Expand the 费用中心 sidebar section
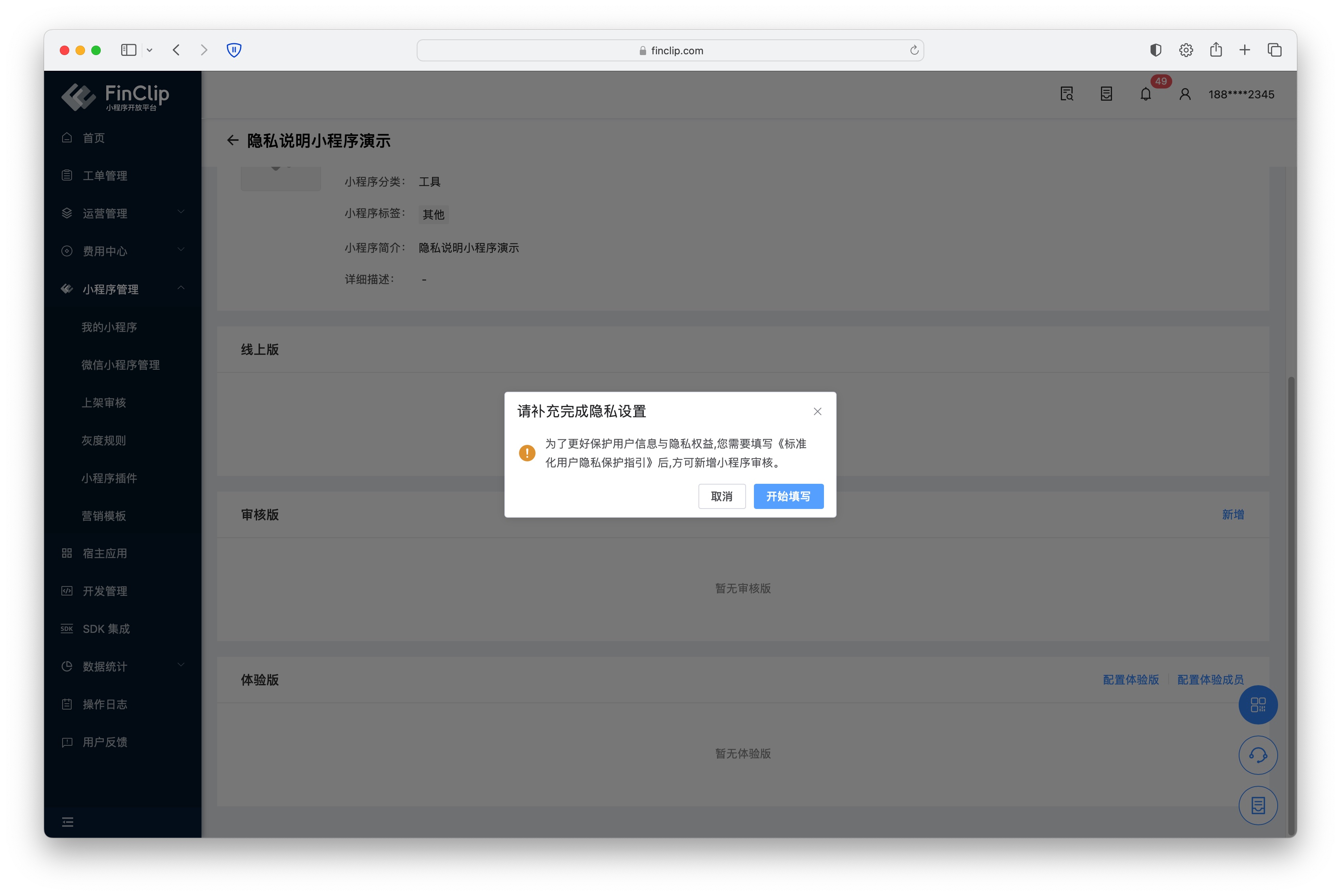 [x=106, y=251]
